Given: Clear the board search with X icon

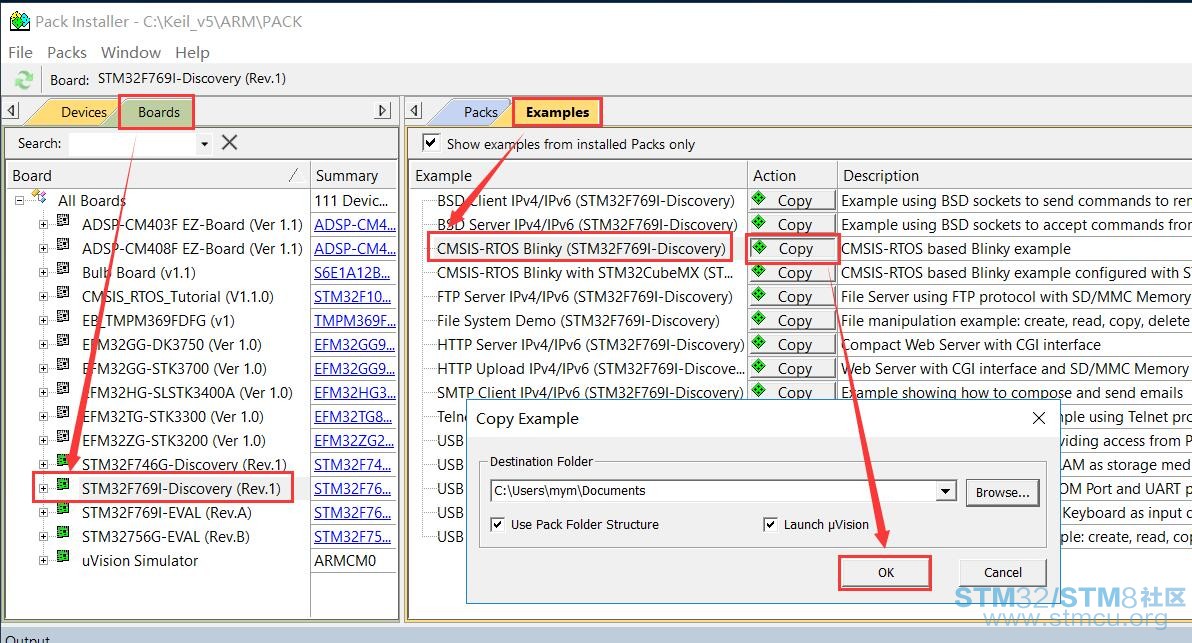Looking at the screenshot, I should (230, 143).
